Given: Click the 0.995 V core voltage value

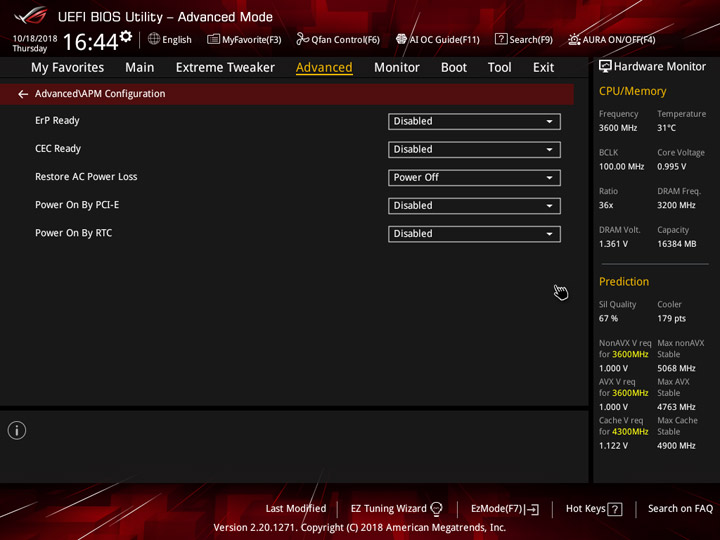Looking at the screenshot, I should tap(671, 167).
